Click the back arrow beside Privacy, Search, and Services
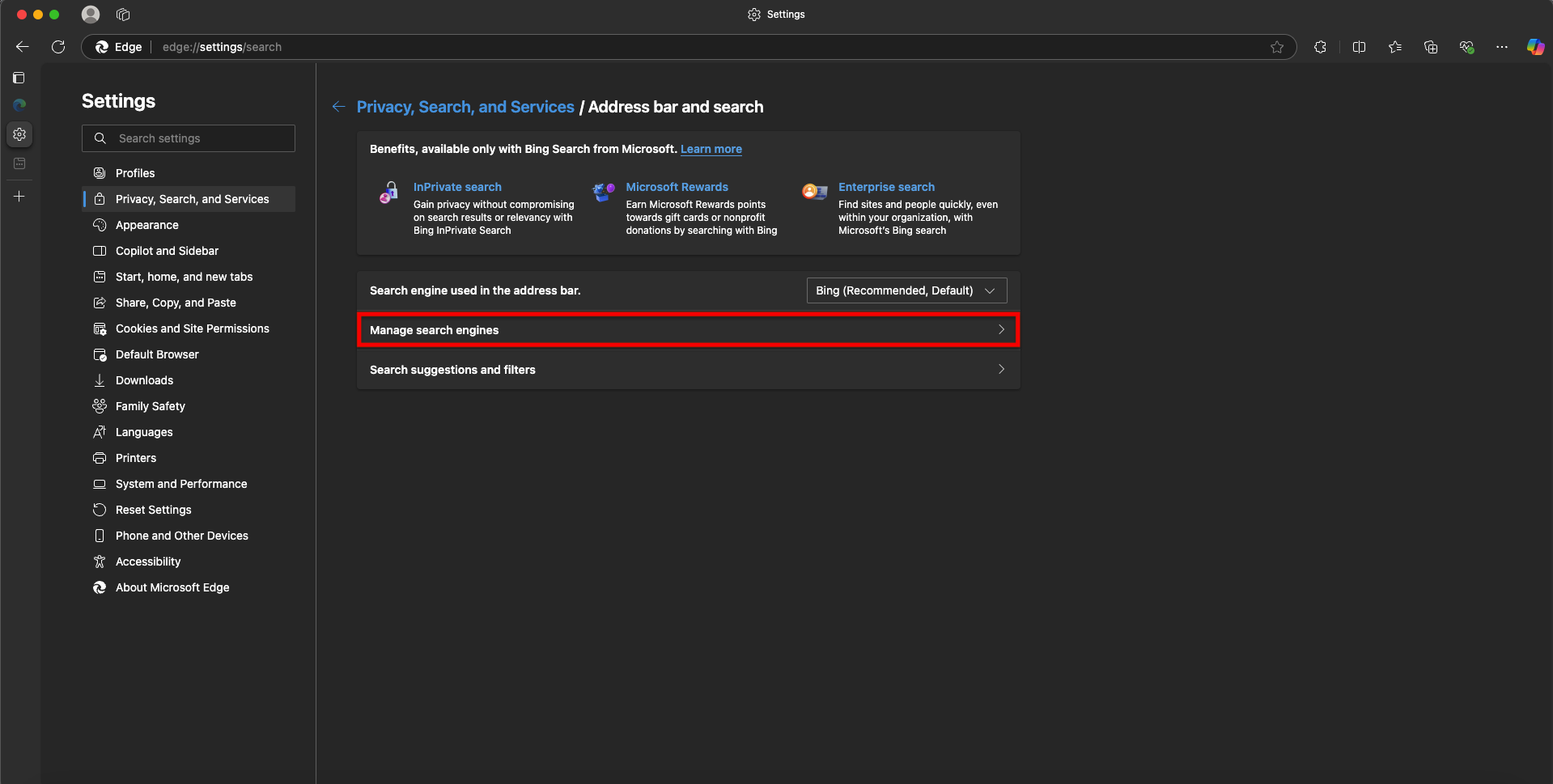The image size is (1553, 784). click(339, 107)
